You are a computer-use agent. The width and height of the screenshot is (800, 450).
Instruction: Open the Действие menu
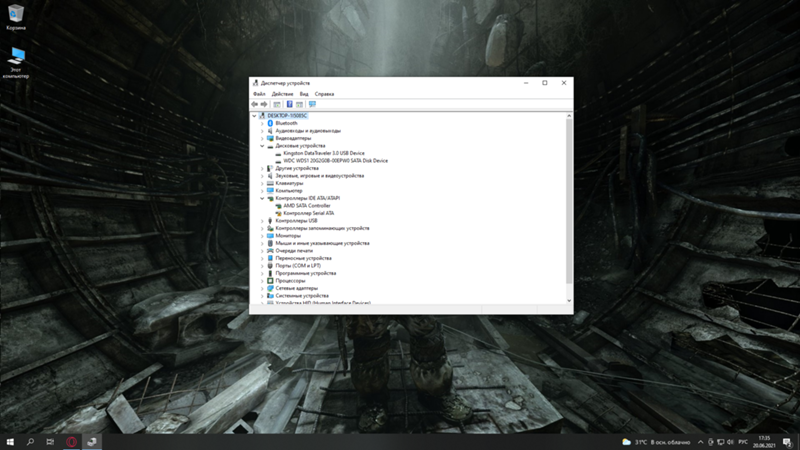click(282, 94)
